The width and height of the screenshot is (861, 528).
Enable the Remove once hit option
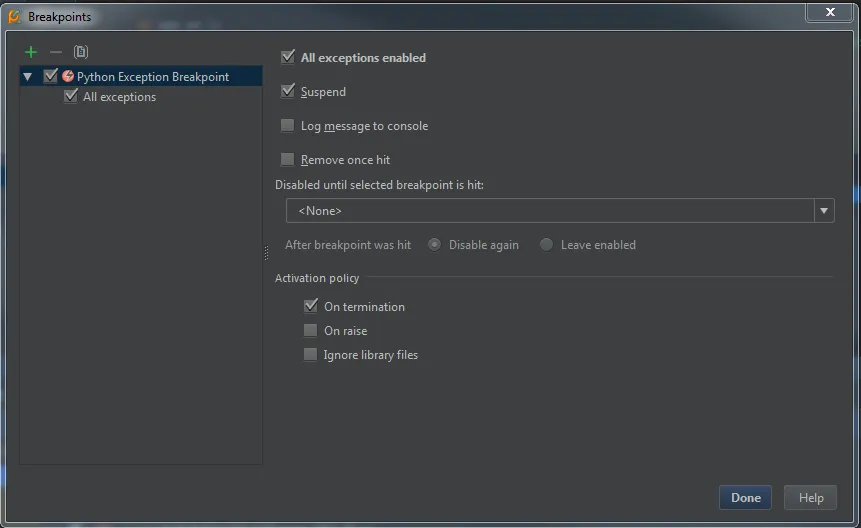288,160
